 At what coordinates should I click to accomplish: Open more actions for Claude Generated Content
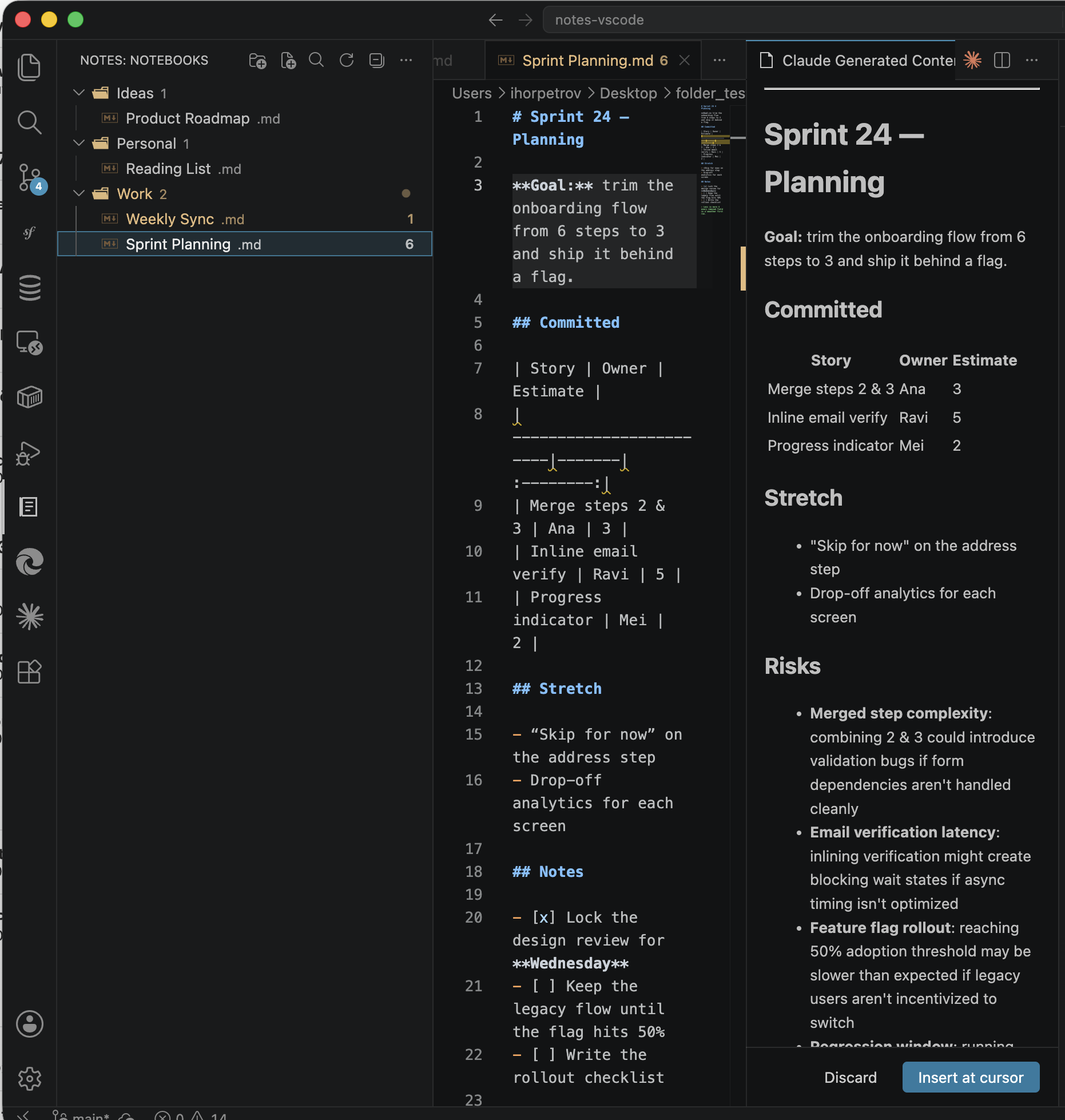tap(1032, 60)
